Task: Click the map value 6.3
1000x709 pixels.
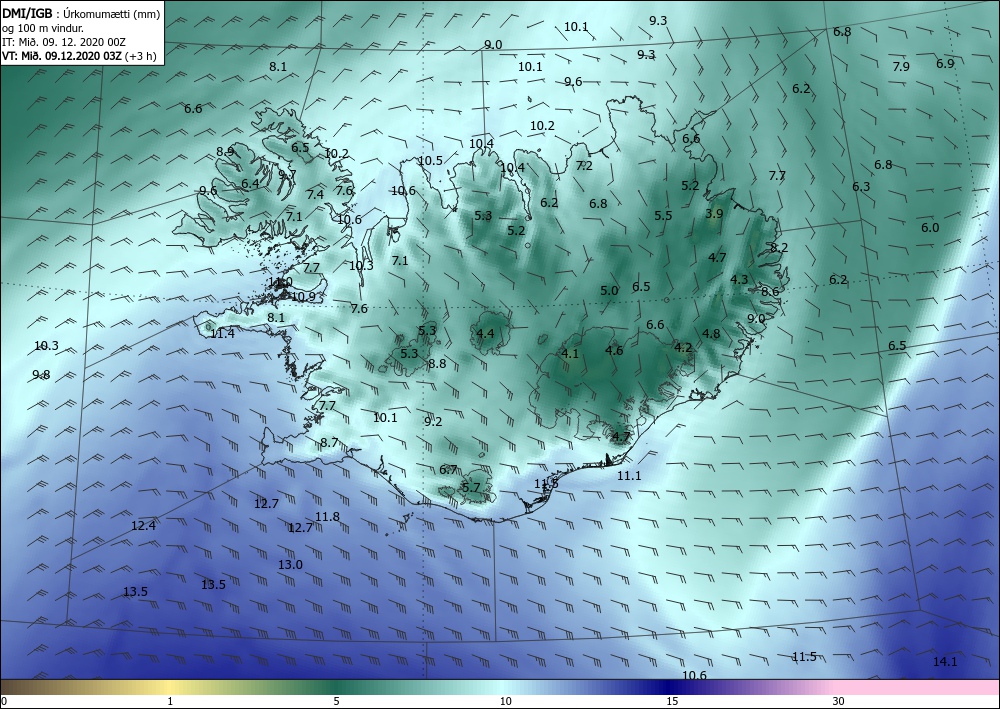Action: (x=861, y=187)
